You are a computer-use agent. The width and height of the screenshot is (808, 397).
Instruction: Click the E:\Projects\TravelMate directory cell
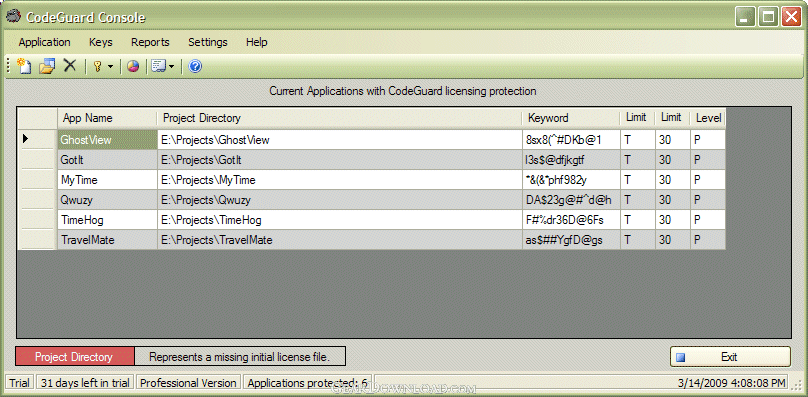(x=340, y=240)
